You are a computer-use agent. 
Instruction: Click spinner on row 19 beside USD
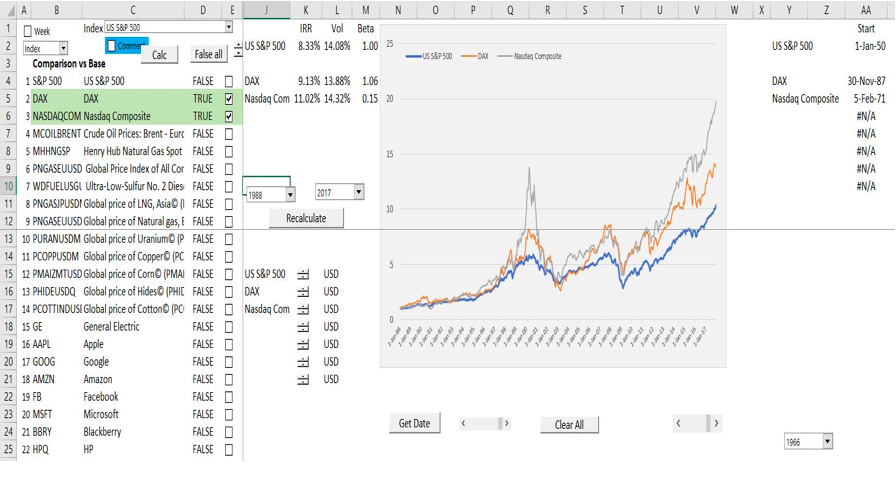(x=303, y=344)
